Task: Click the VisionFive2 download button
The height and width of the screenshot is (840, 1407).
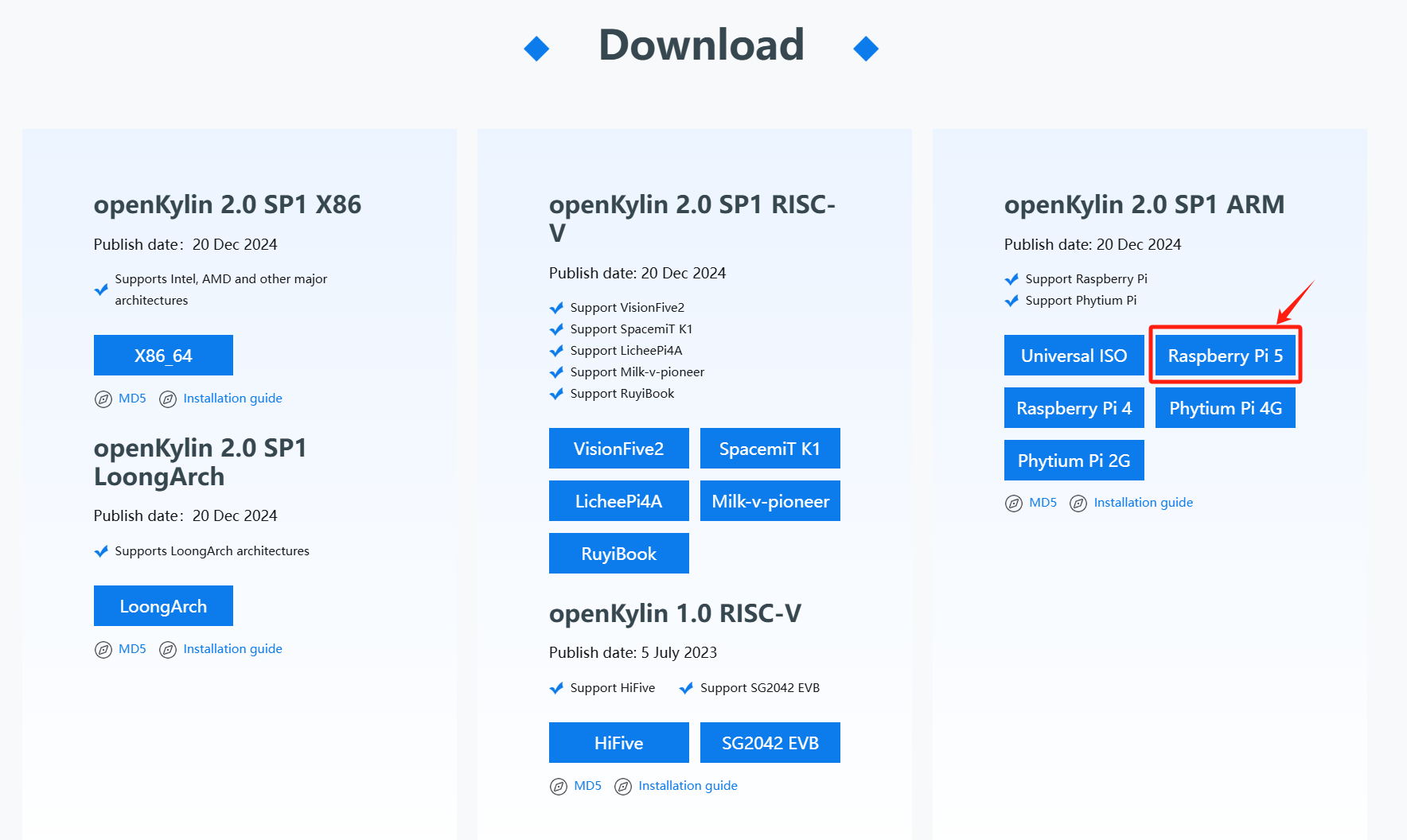Action: [x=618, y=449]
